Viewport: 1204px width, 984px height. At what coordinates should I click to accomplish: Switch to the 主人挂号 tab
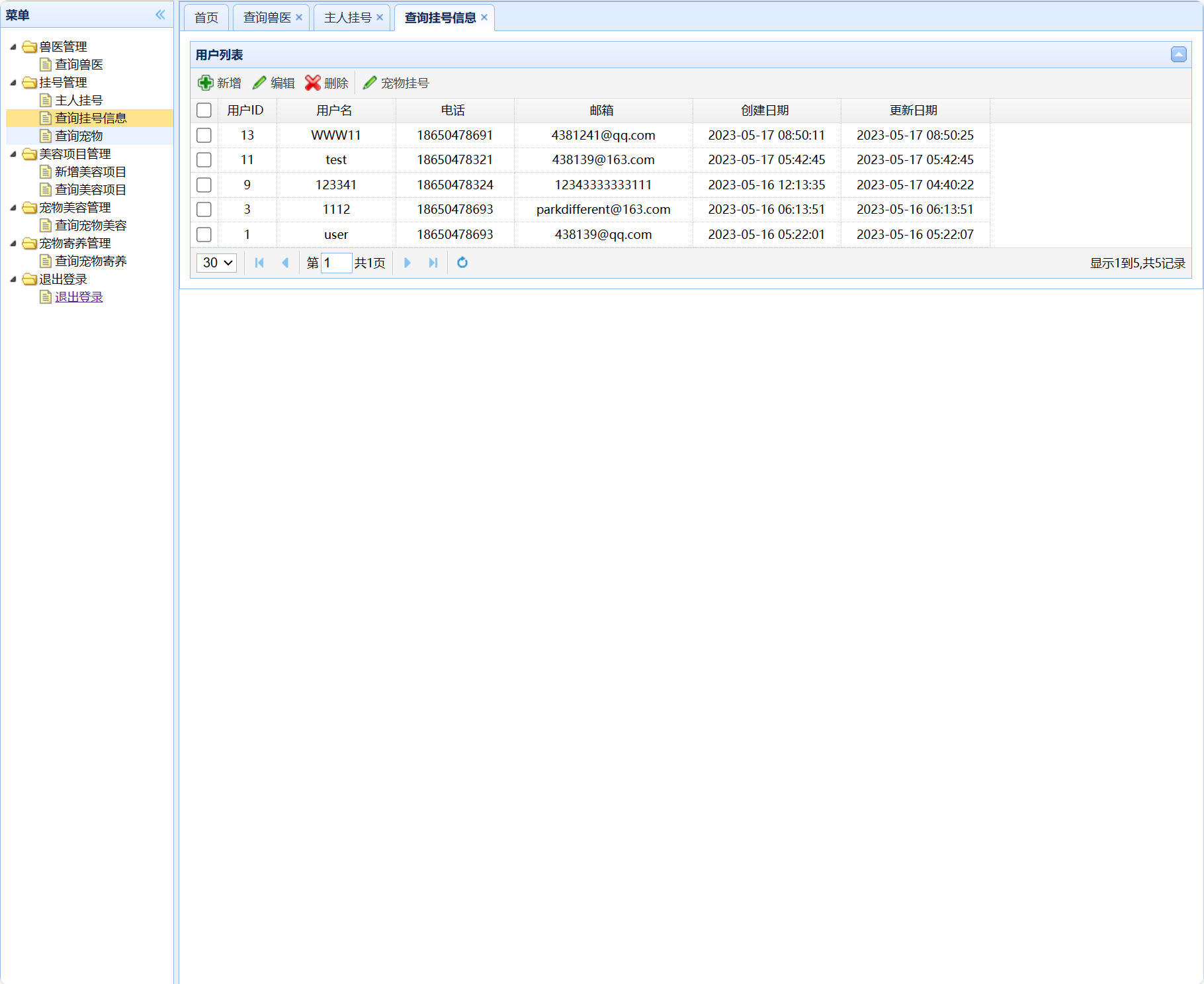347,18
